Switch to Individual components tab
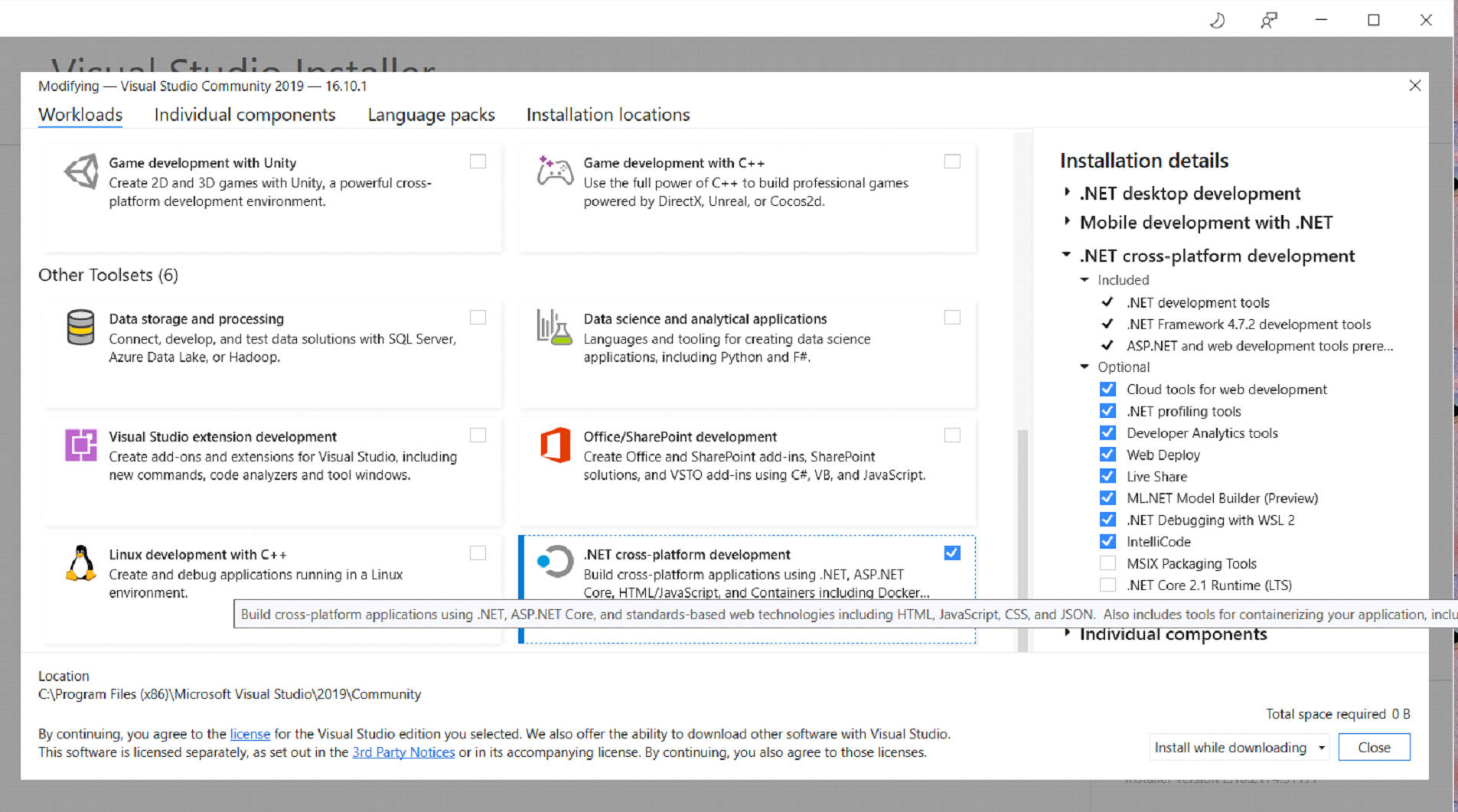 coord(245,115)
